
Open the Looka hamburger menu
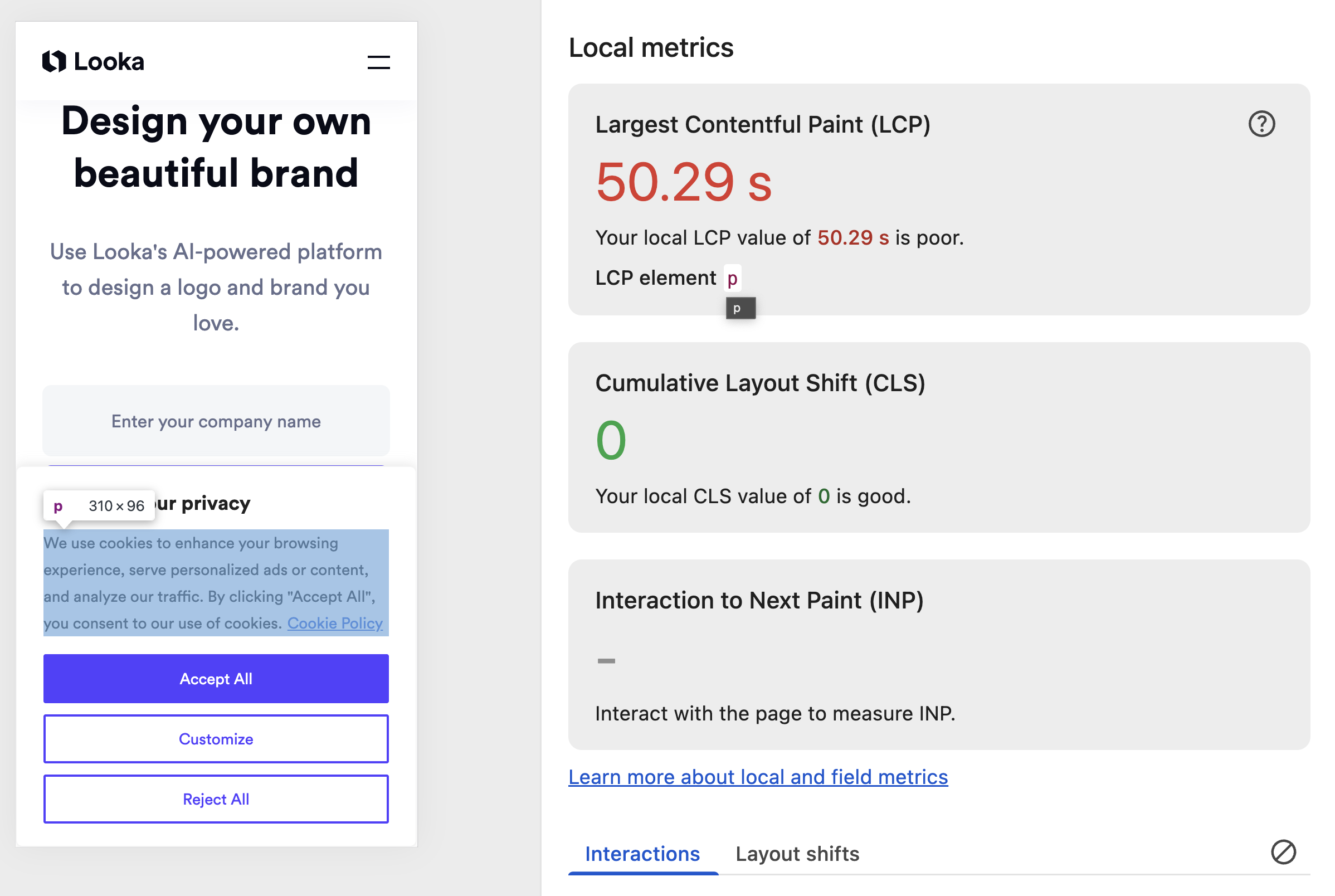tap(378, 62)
